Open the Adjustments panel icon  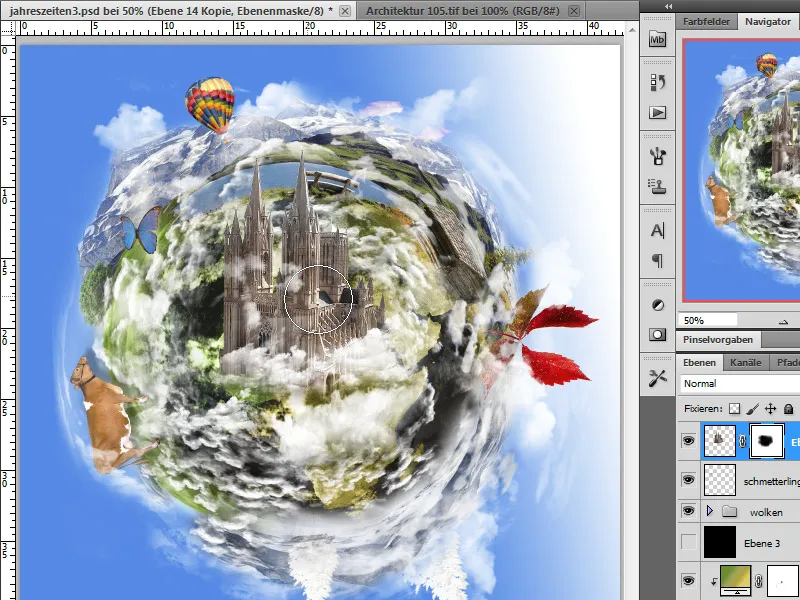click(657, 305)
